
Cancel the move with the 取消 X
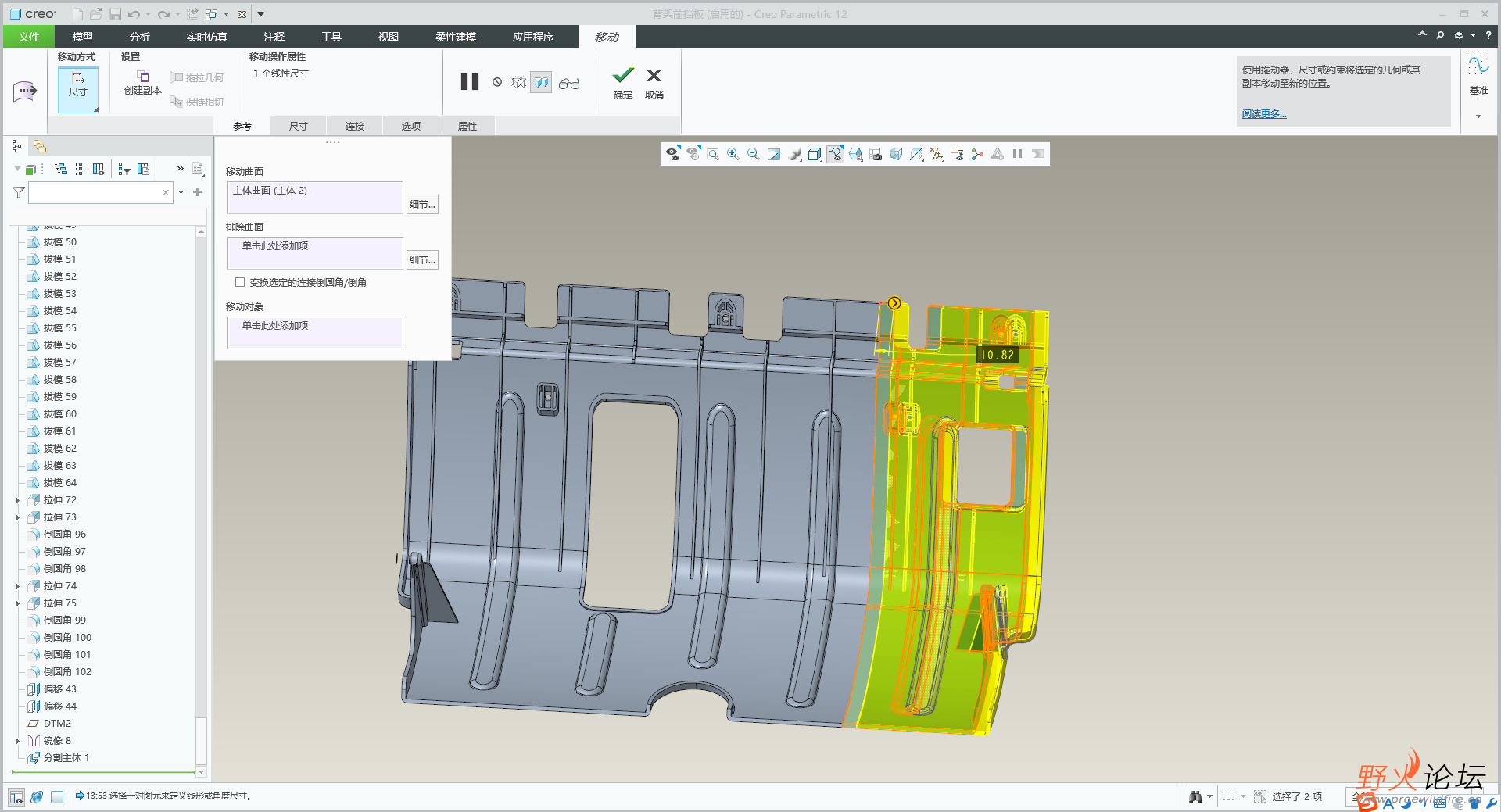(654, 76)
